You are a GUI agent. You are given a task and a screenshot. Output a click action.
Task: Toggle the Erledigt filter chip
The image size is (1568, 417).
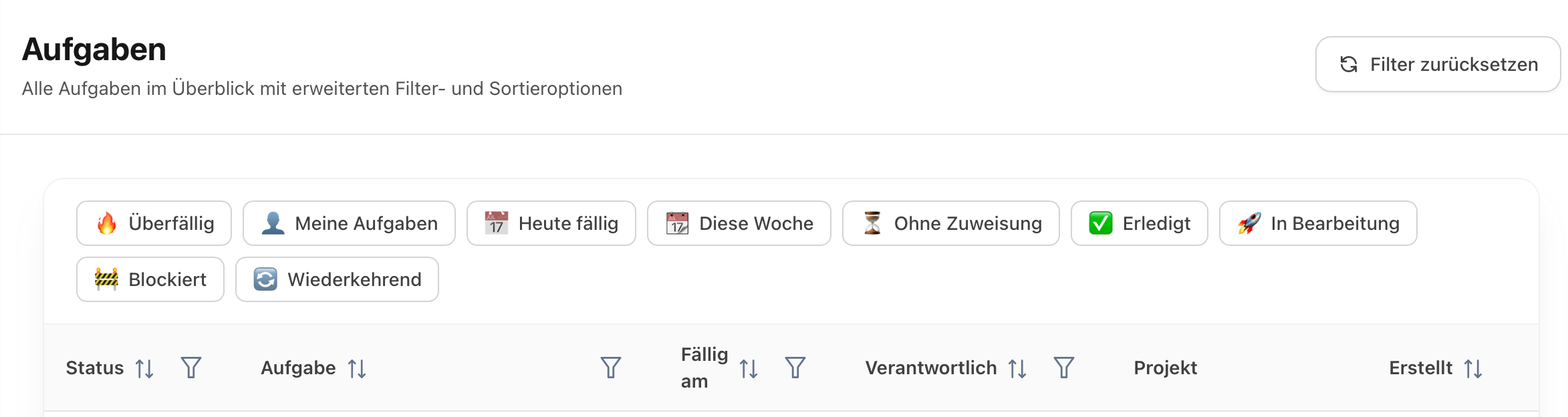1139,223
